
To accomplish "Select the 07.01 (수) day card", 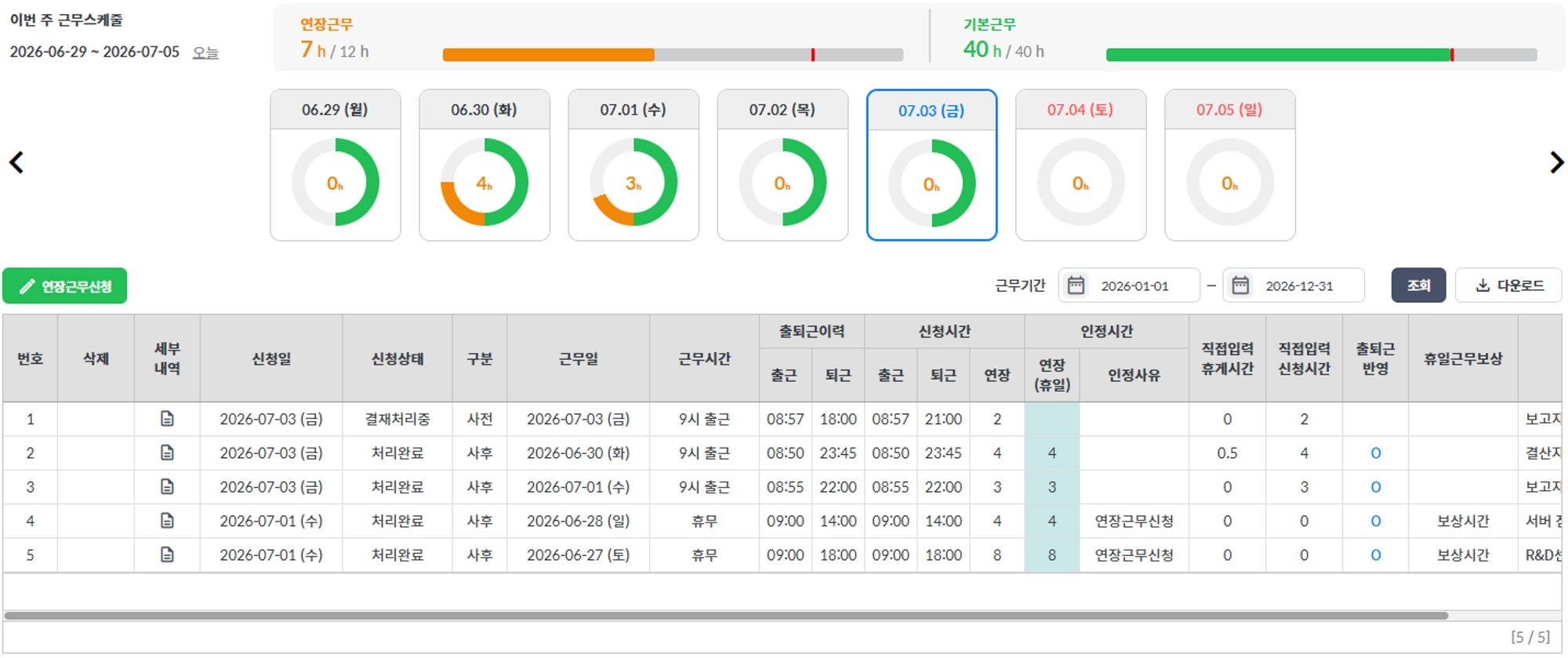I will [633, 165].
